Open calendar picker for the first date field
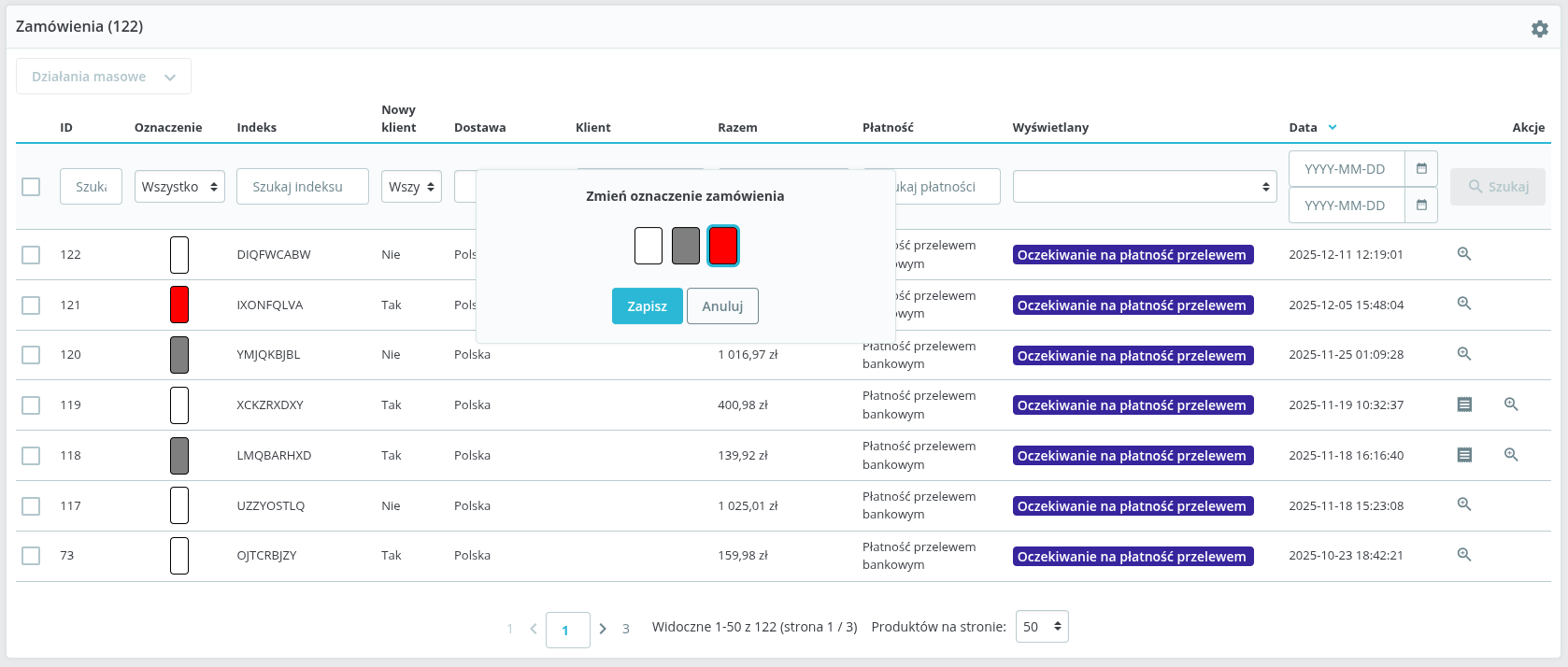 point(1420,169)
